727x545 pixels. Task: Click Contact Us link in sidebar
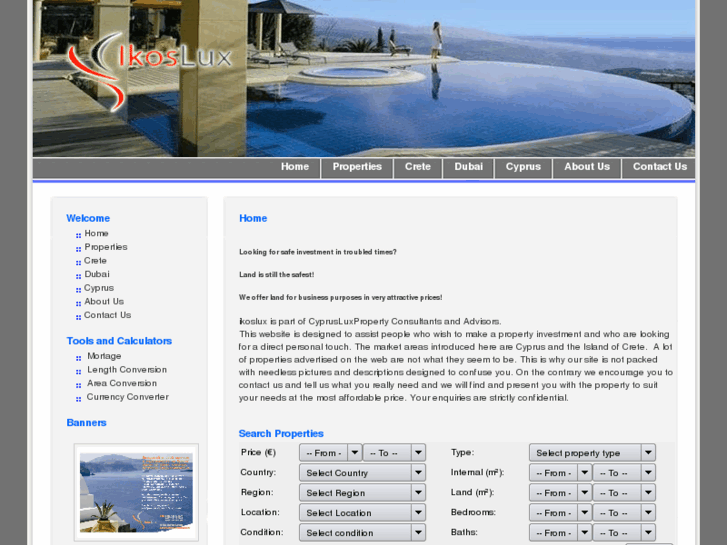coord(108,315)
